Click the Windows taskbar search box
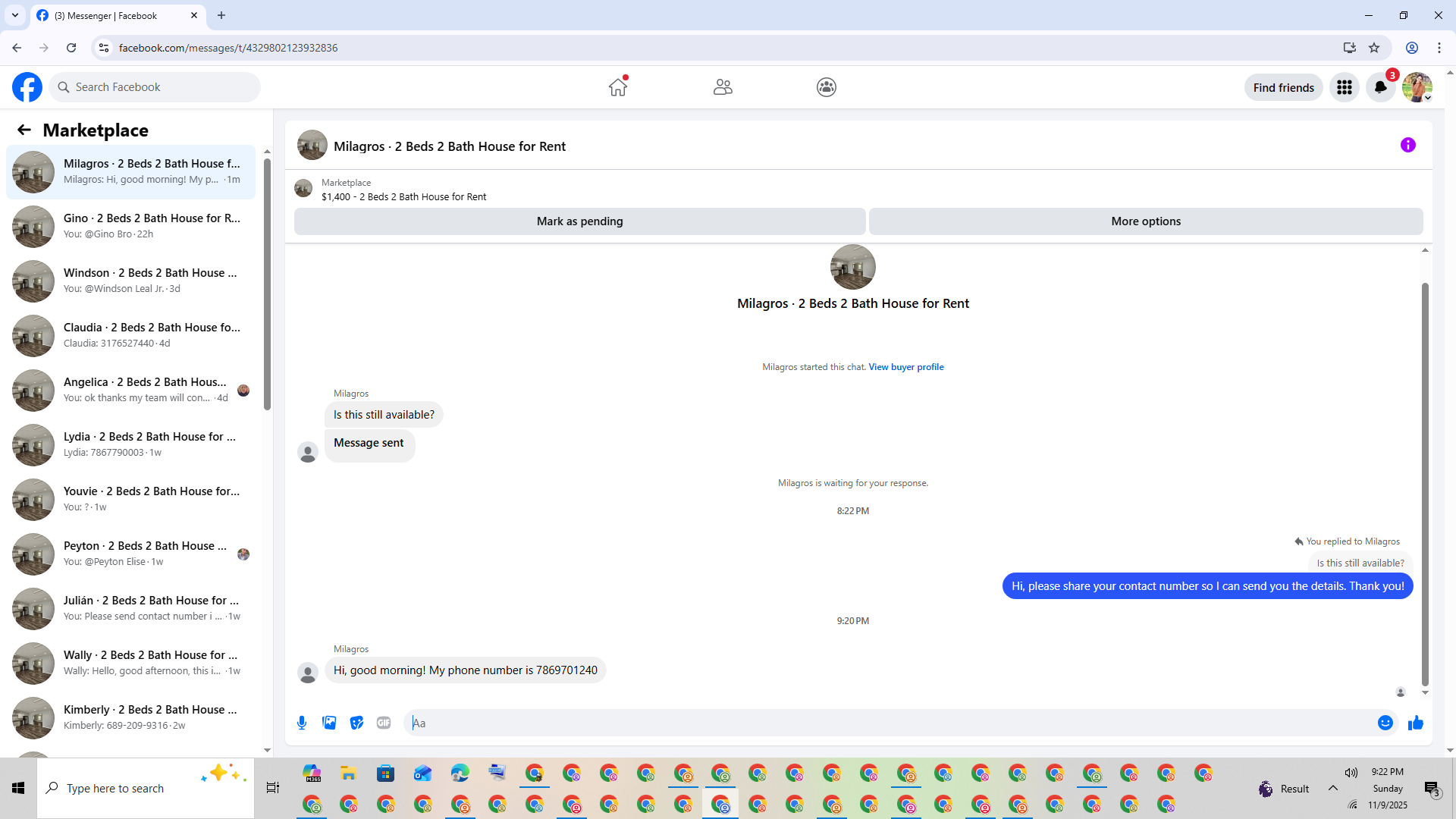This screenshot has width=1456, height=819. point(146,789)
